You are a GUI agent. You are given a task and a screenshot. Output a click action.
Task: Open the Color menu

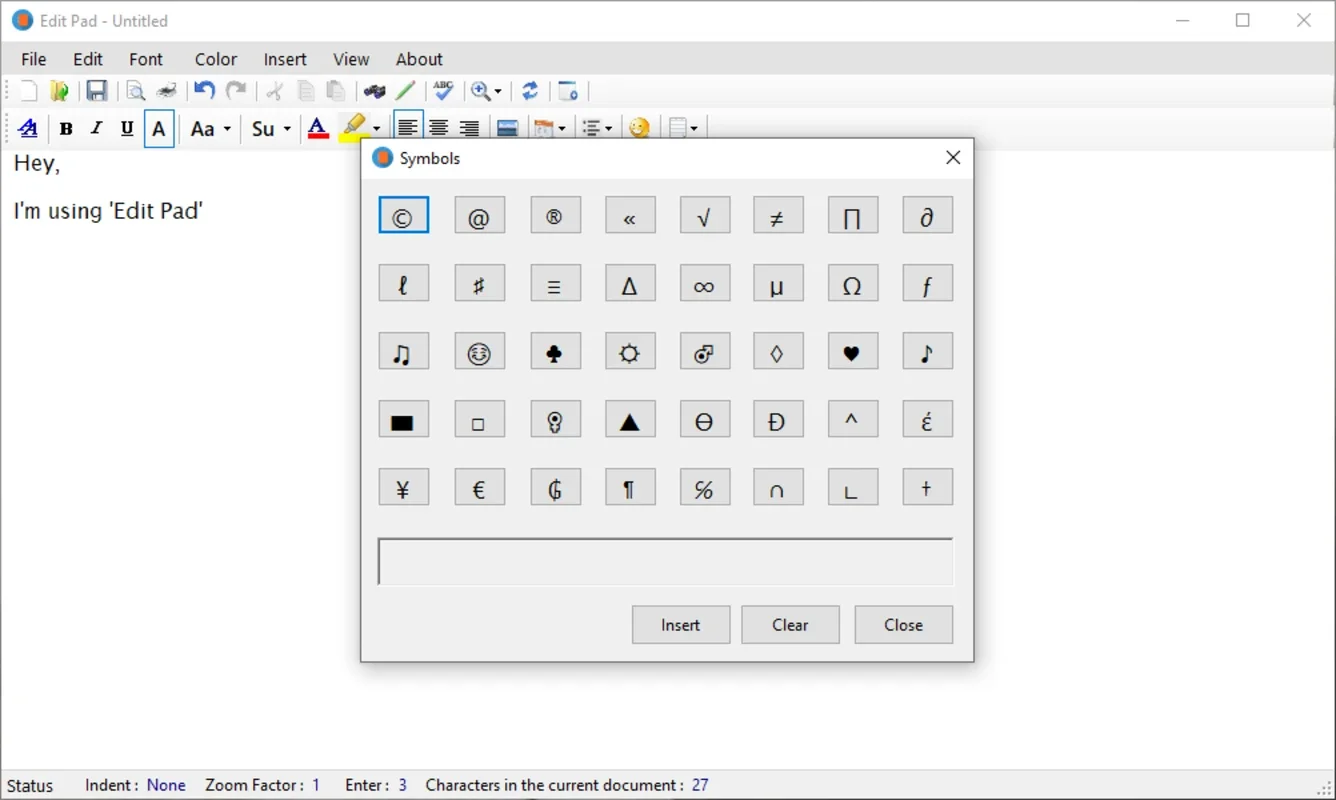216,59
